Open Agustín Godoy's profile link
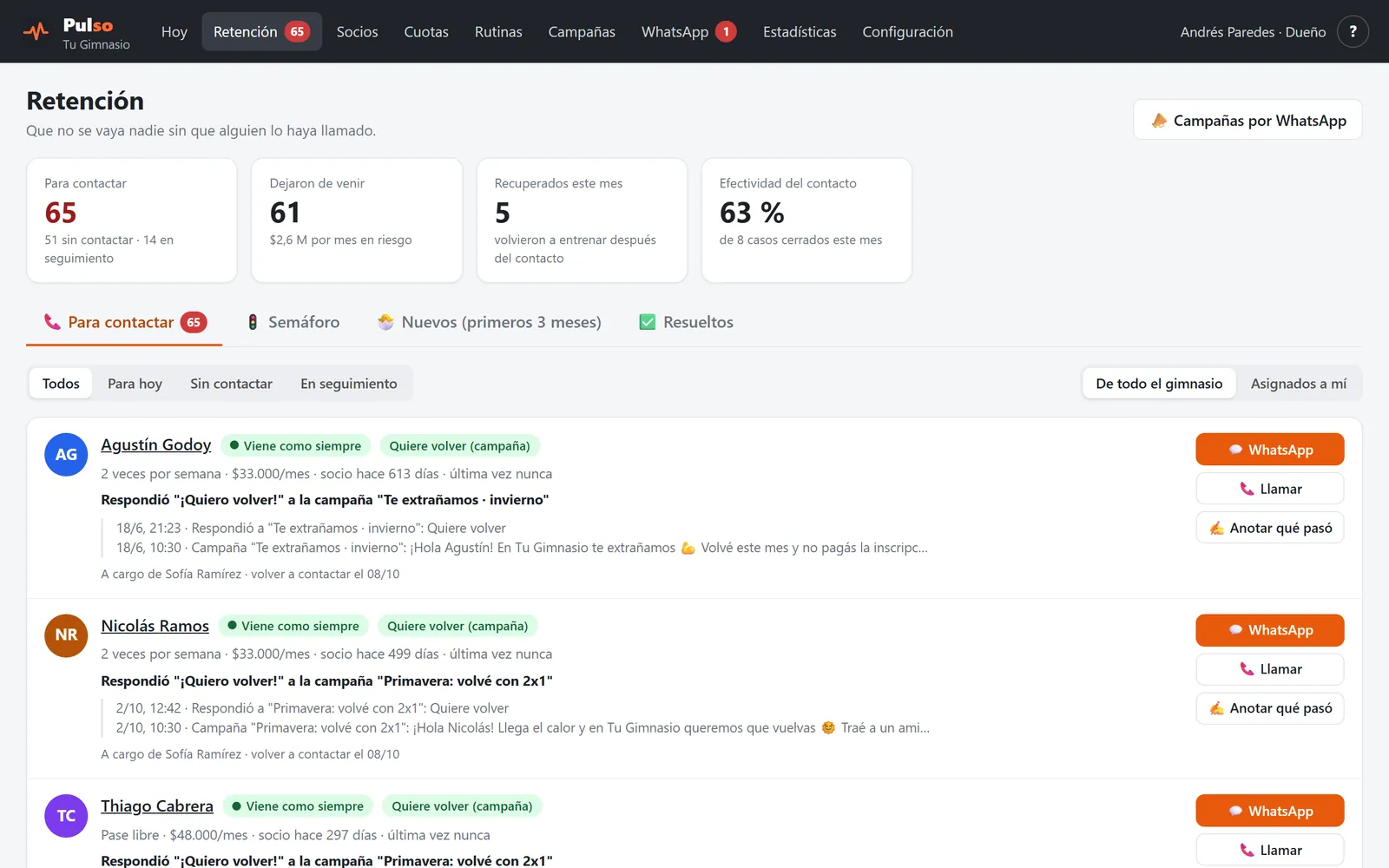The image size is (1389, 868). click(156, 444)
